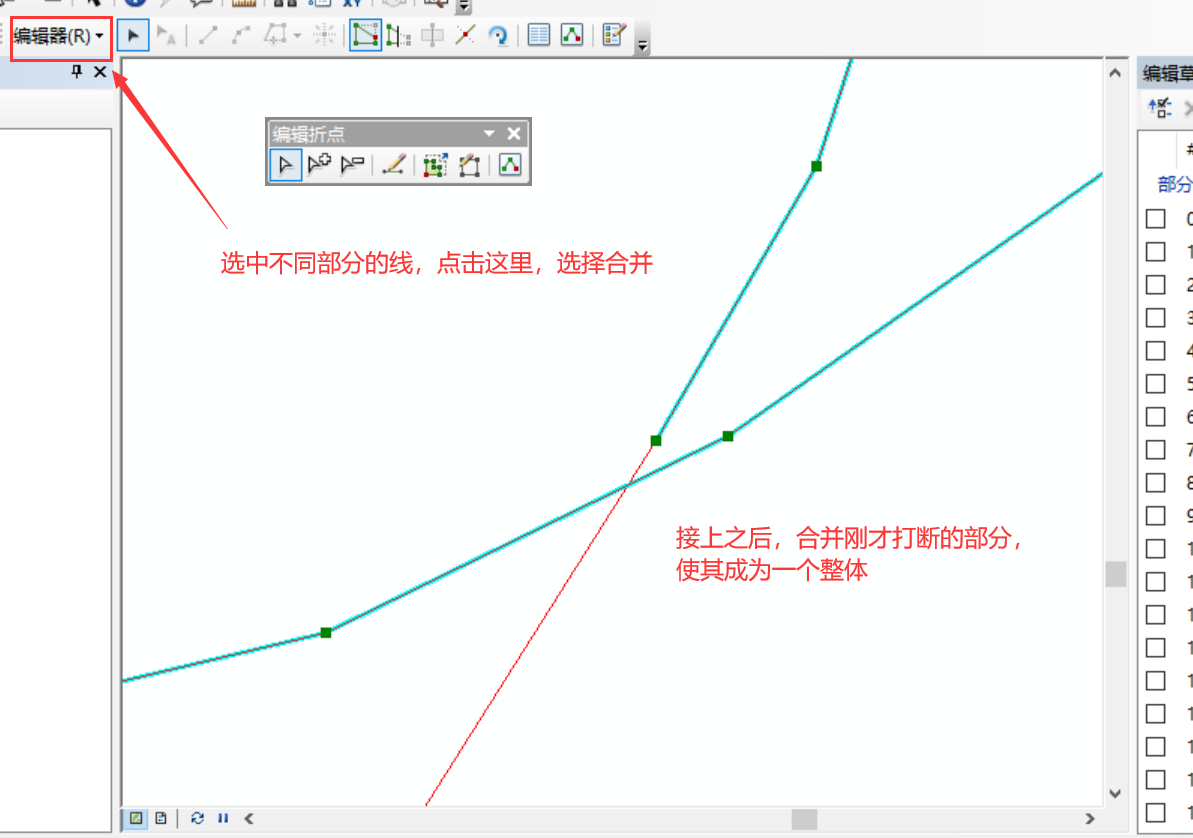Viewport: 1193px width, 838px height.
Task: Close the 编辑折点 floating toolbar
Action: [514, 134]
